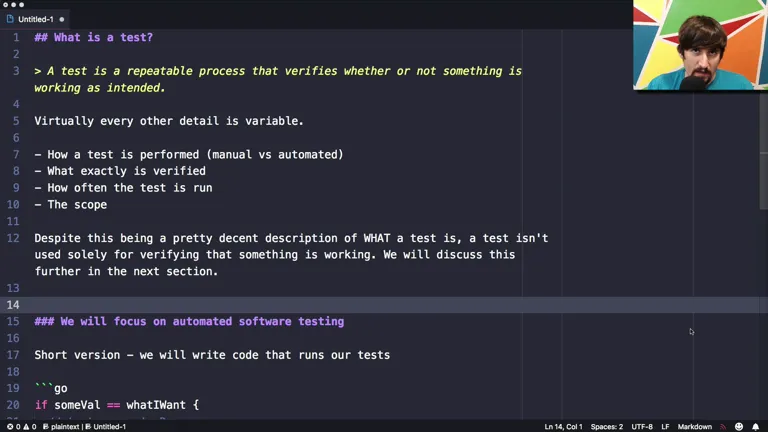
Task: Click the text '- What exactly is verified'
Action: [120, 171]
